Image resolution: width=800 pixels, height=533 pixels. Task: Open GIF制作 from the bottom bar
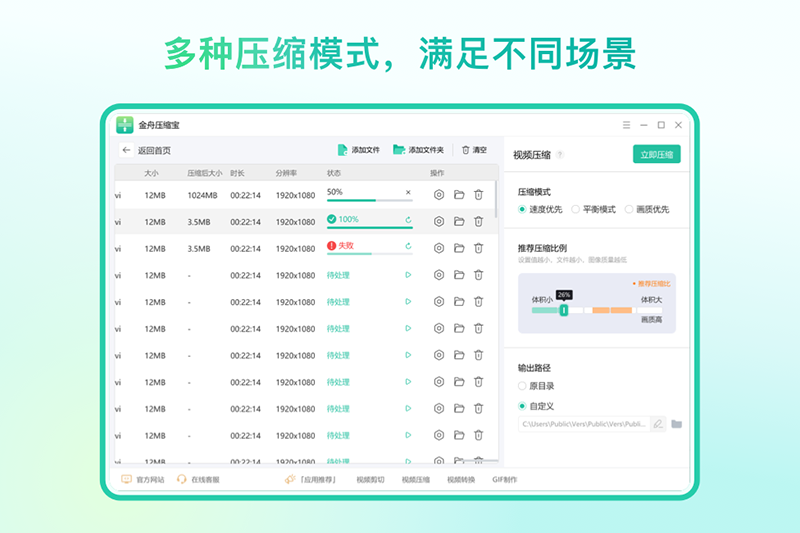tap(504, 480)
